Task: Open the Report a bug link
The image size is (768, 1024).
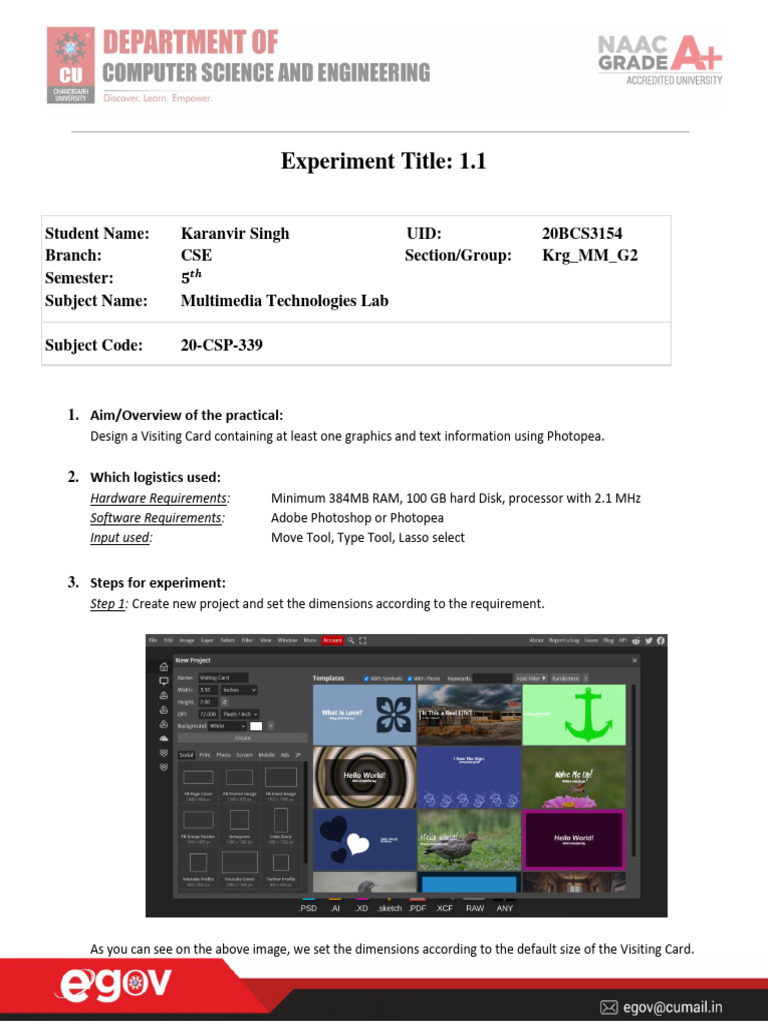Action: 564,641
